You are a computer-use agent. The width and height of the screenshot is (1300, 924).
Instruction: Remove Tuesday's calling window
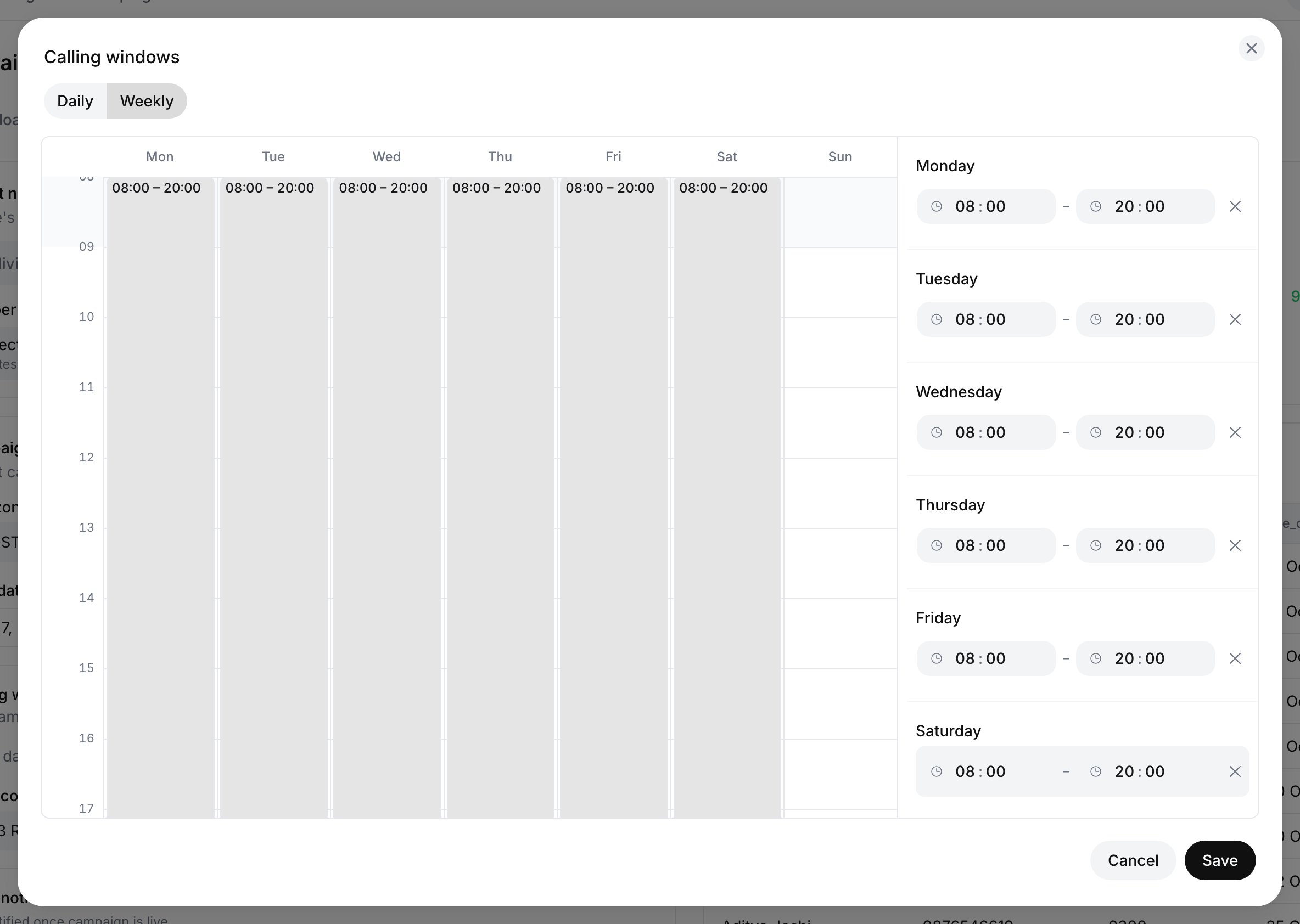(x=1235, y=320)
